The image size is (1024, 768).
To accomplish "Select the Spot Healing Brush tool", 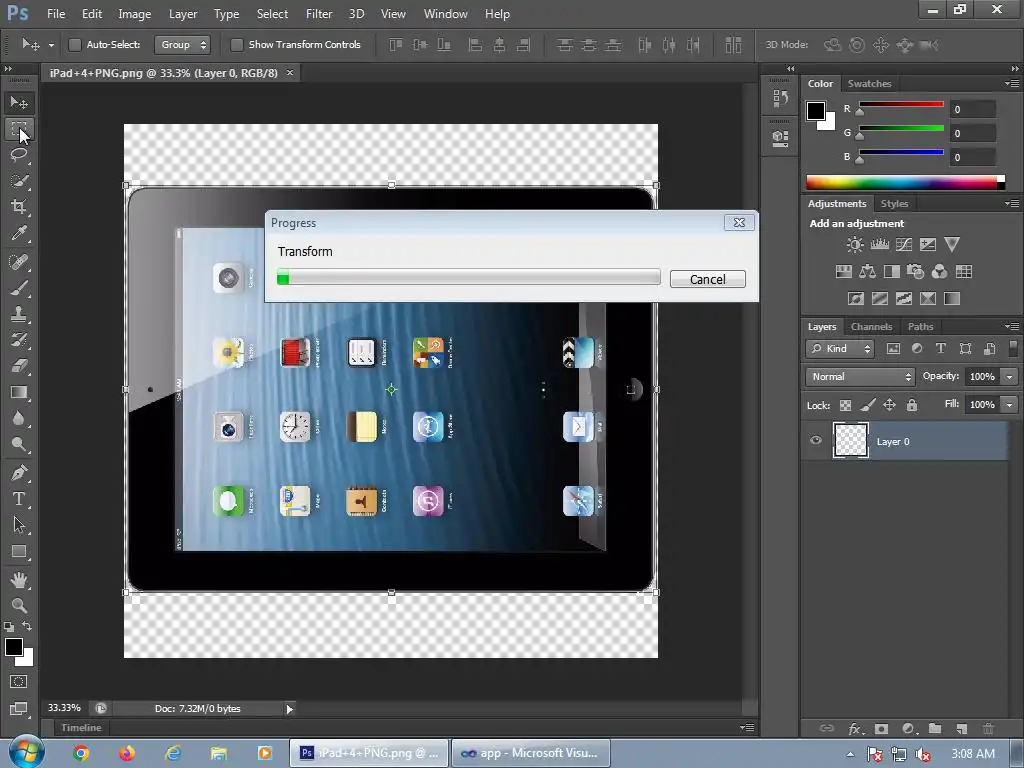I will click(x=19, y=262).
